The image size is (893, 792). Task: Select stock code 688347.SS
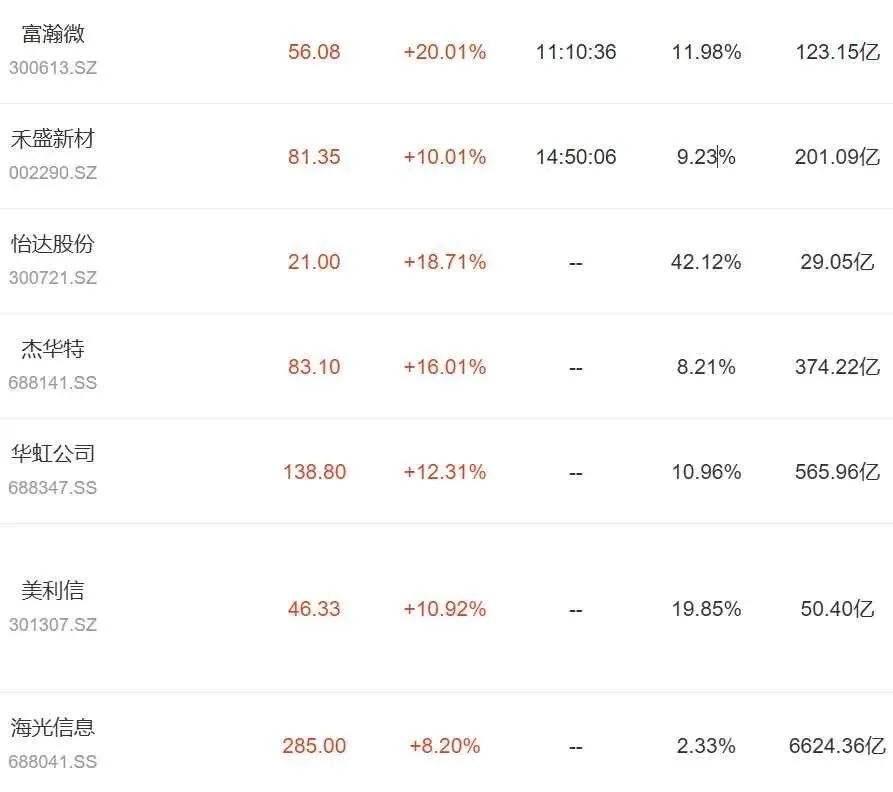(53, 487)
